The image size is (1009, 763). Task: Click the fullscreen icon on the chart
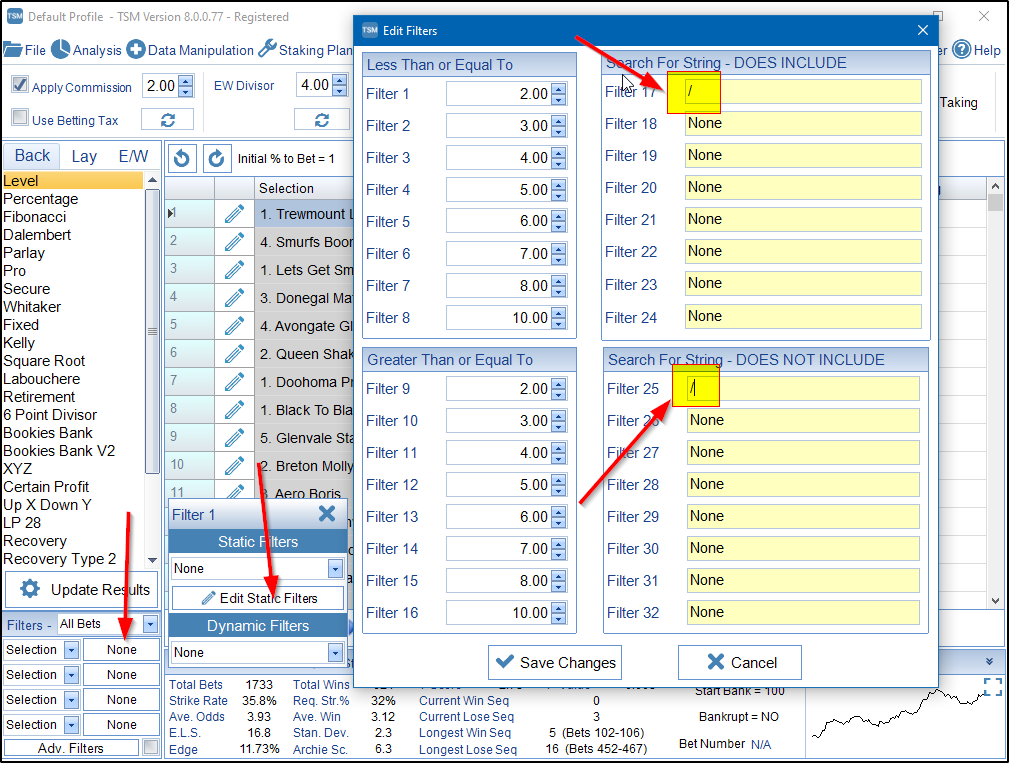point(992,687)
